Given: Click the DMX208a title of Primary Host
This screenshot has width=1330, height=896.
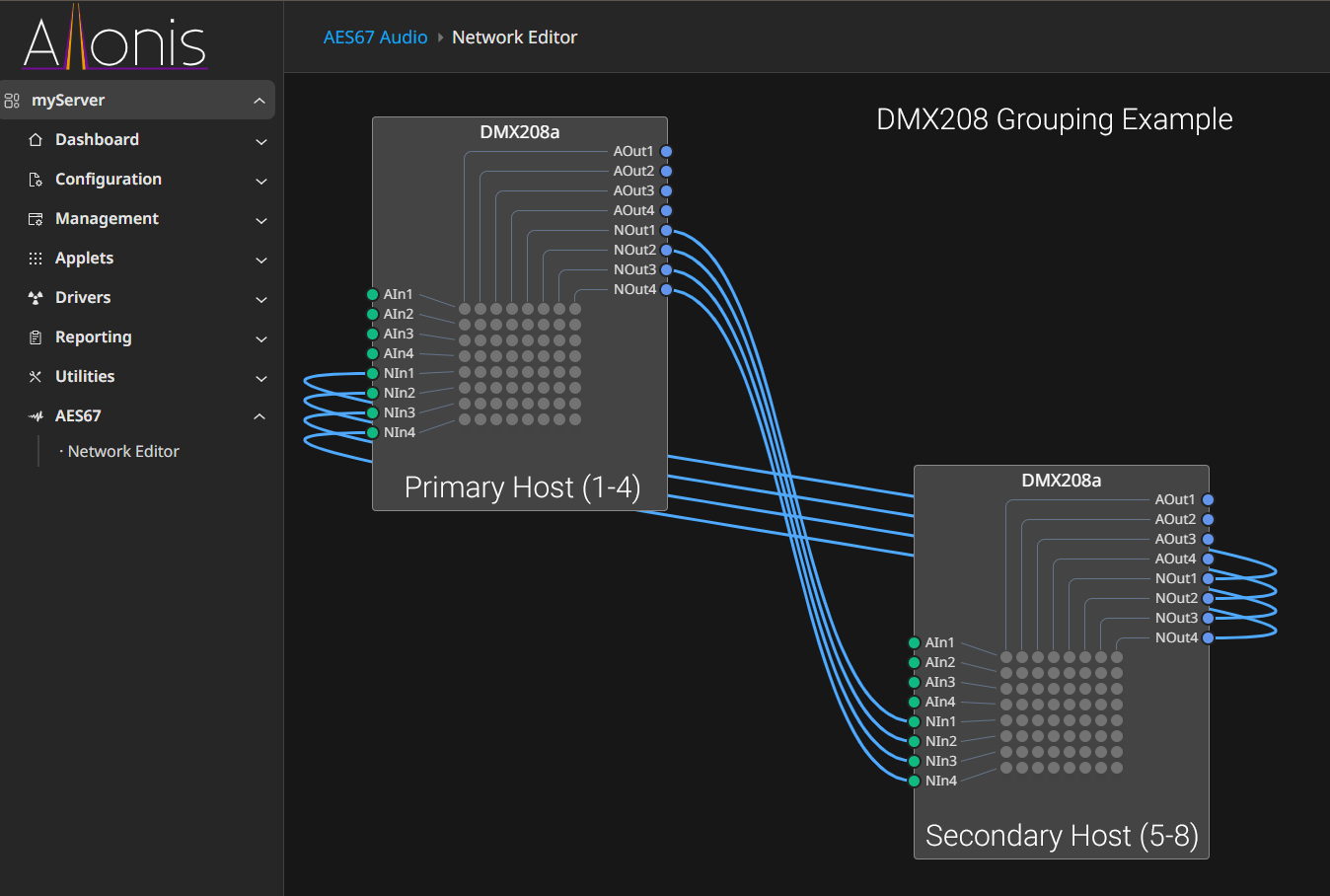Looking at the screenshot, I should (x=520, y=132).
